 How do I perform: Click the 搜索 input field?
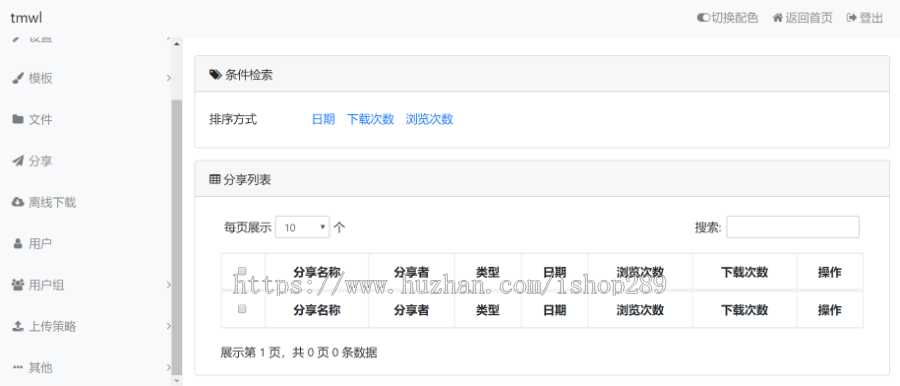coord(793,227)
